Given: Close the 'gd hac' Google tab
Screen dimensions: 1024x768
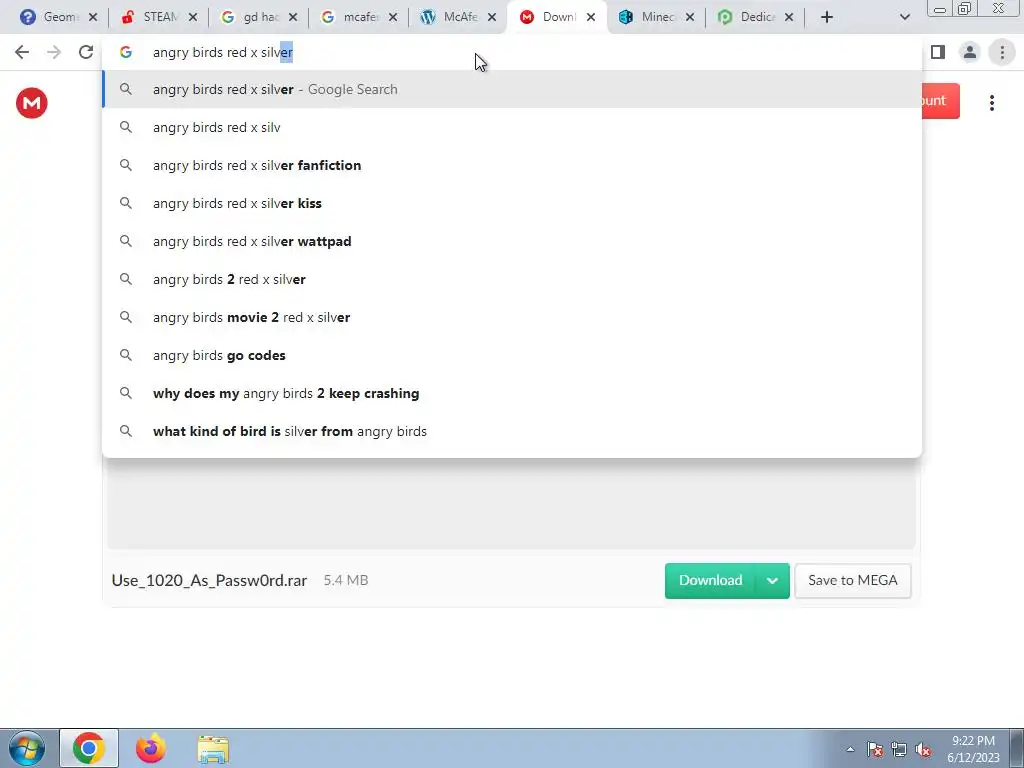Looking at the screenshot, I should click(x=293, y=18).
